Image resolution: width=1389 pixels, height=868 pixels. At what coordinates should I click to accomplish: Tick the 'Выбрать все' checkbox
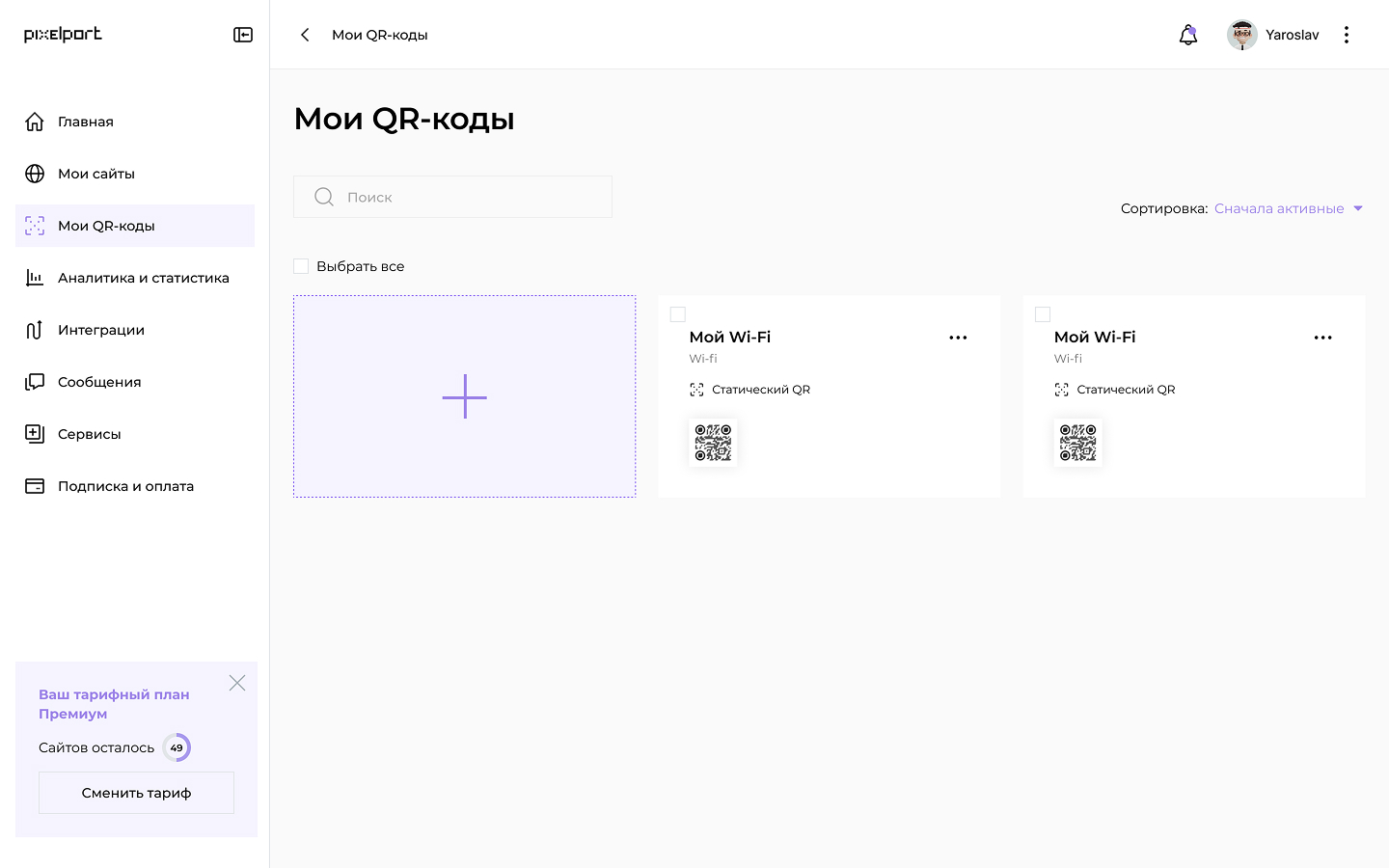tap(301, 266)
